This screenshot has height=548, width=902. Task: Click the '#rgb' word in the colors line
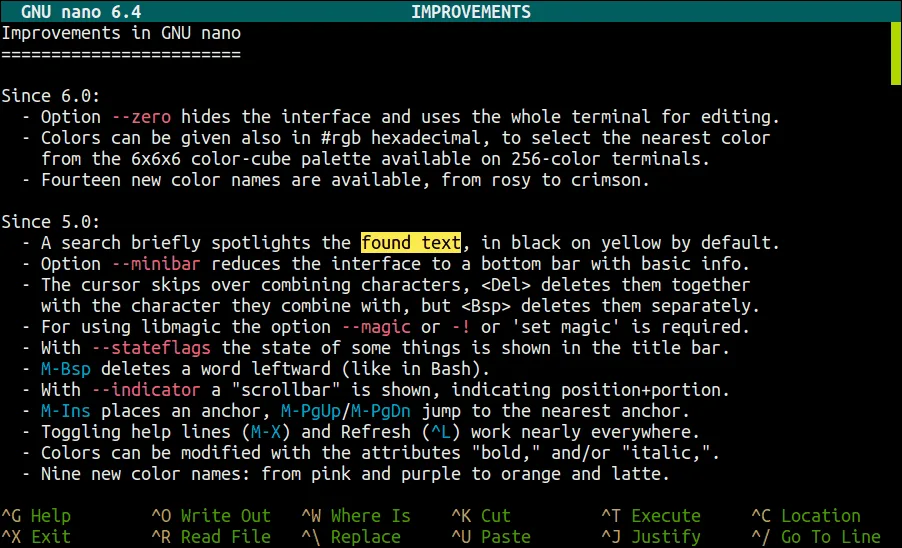(341, 138)
